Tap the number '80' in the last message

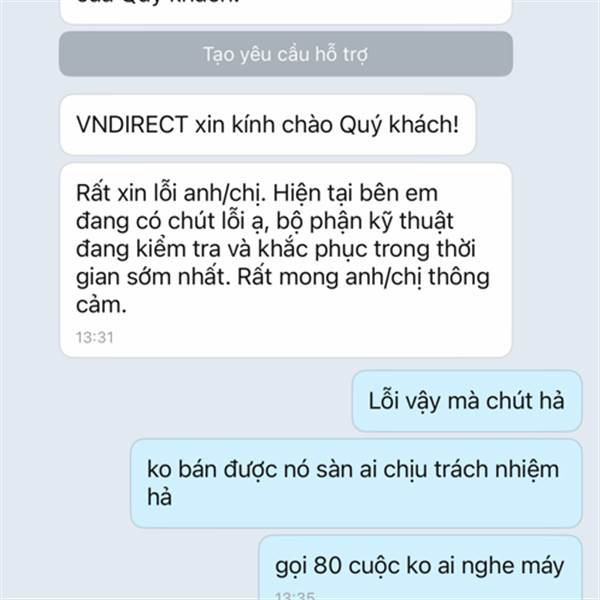(x=328, y=566)
